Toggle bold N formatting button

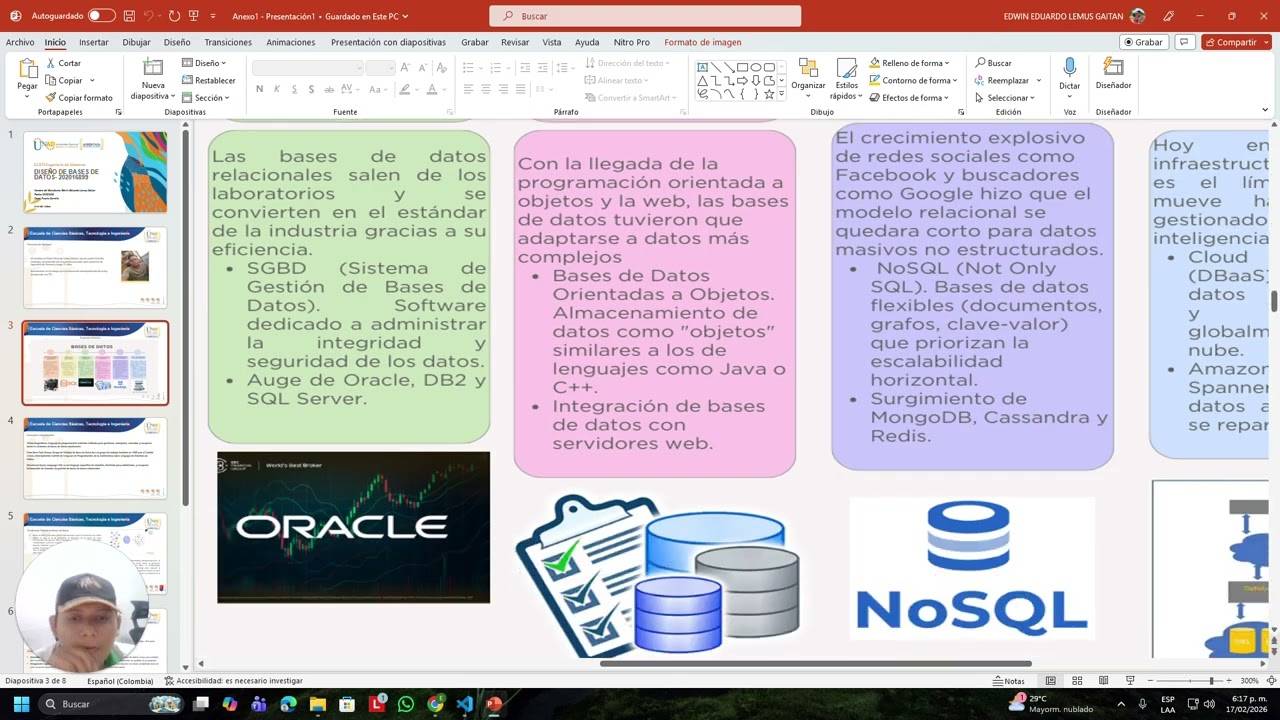(259, 89)
